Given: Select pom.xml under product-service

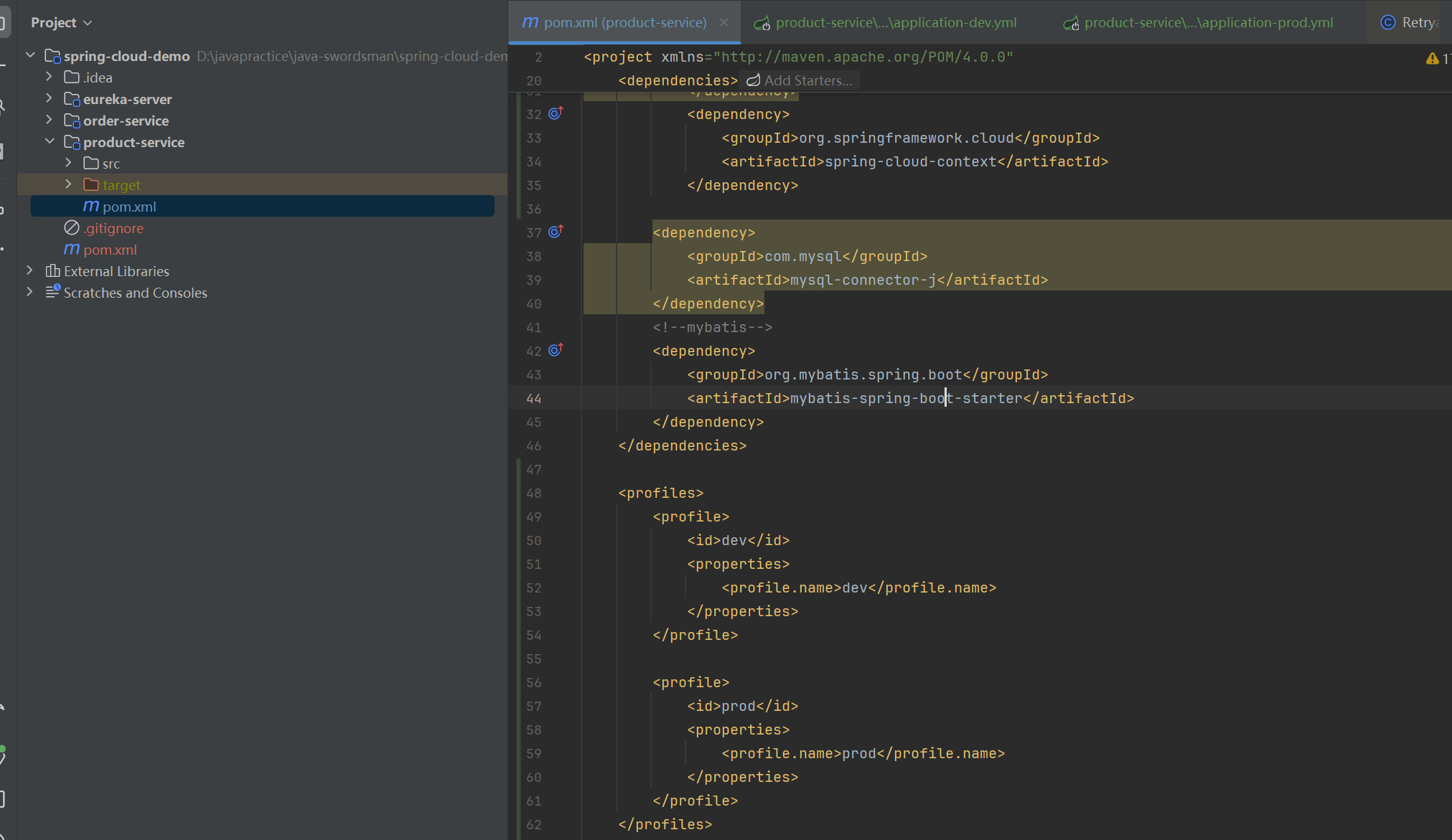Looking at the screenshot, I should [x=129, y=207].
